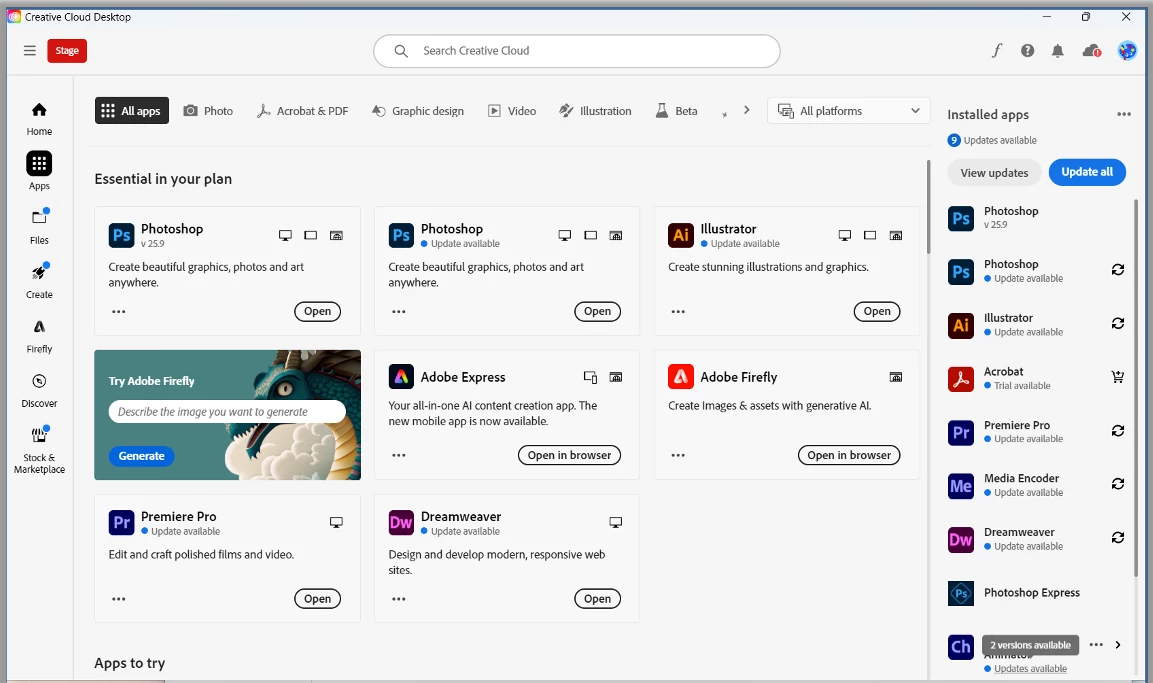Viewport: 1153px width, 683px height.
Task: Select Apps in the sidebar
Action: pos(39,171)
